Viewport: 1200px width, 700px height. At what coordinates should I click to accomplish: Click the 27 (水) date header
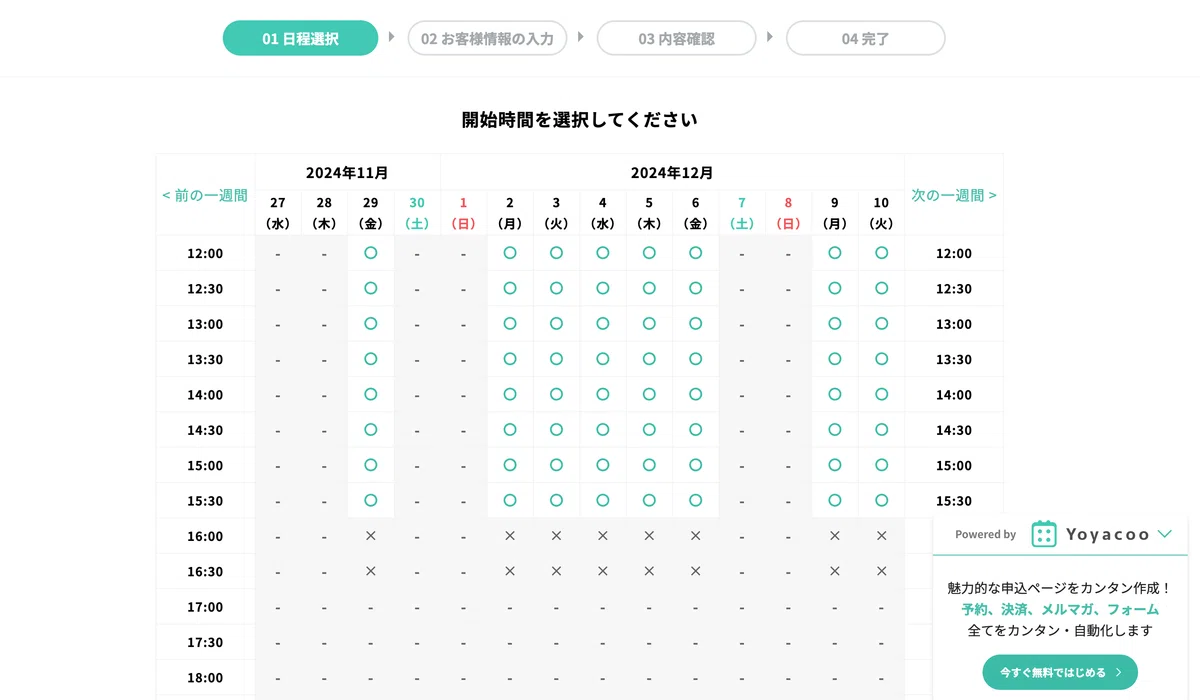click(278, 213)
